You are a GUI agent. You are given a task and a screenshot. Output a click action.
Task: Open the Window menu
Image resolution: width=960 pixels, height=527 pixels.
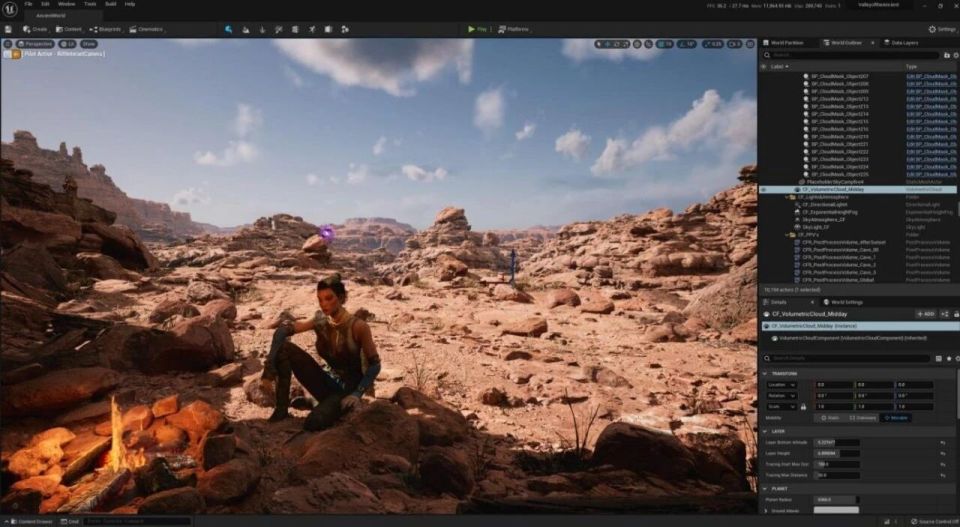click(66, 4)
